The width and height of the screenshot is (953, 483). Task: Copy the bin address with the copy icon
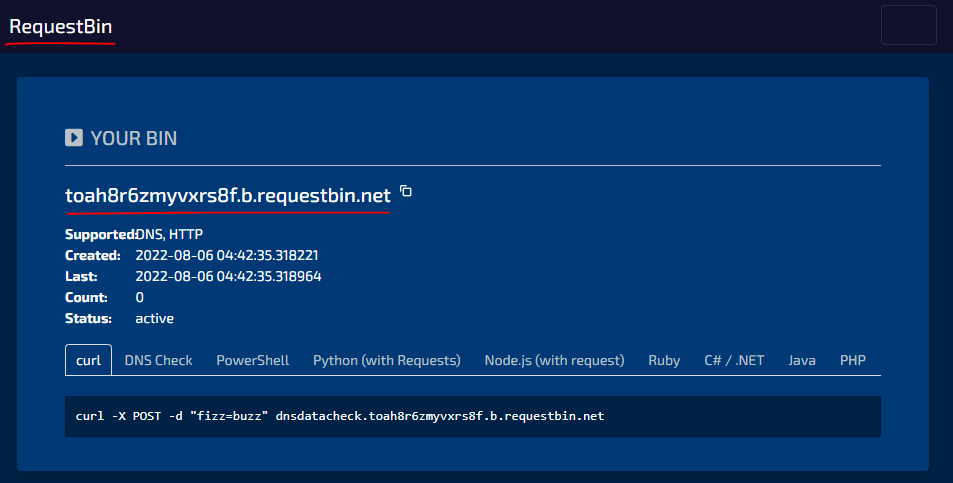(x=406, y=192)
